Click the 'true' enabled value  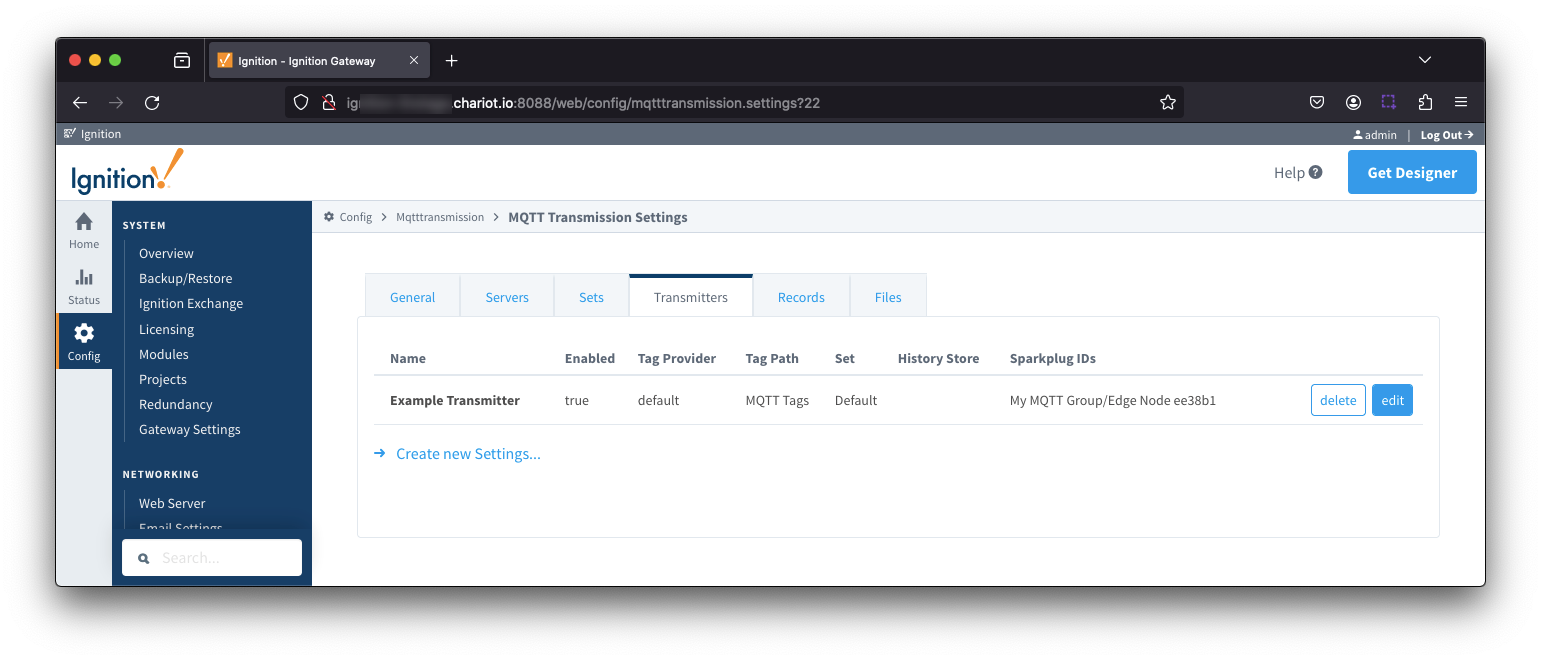tap(577, 400)
